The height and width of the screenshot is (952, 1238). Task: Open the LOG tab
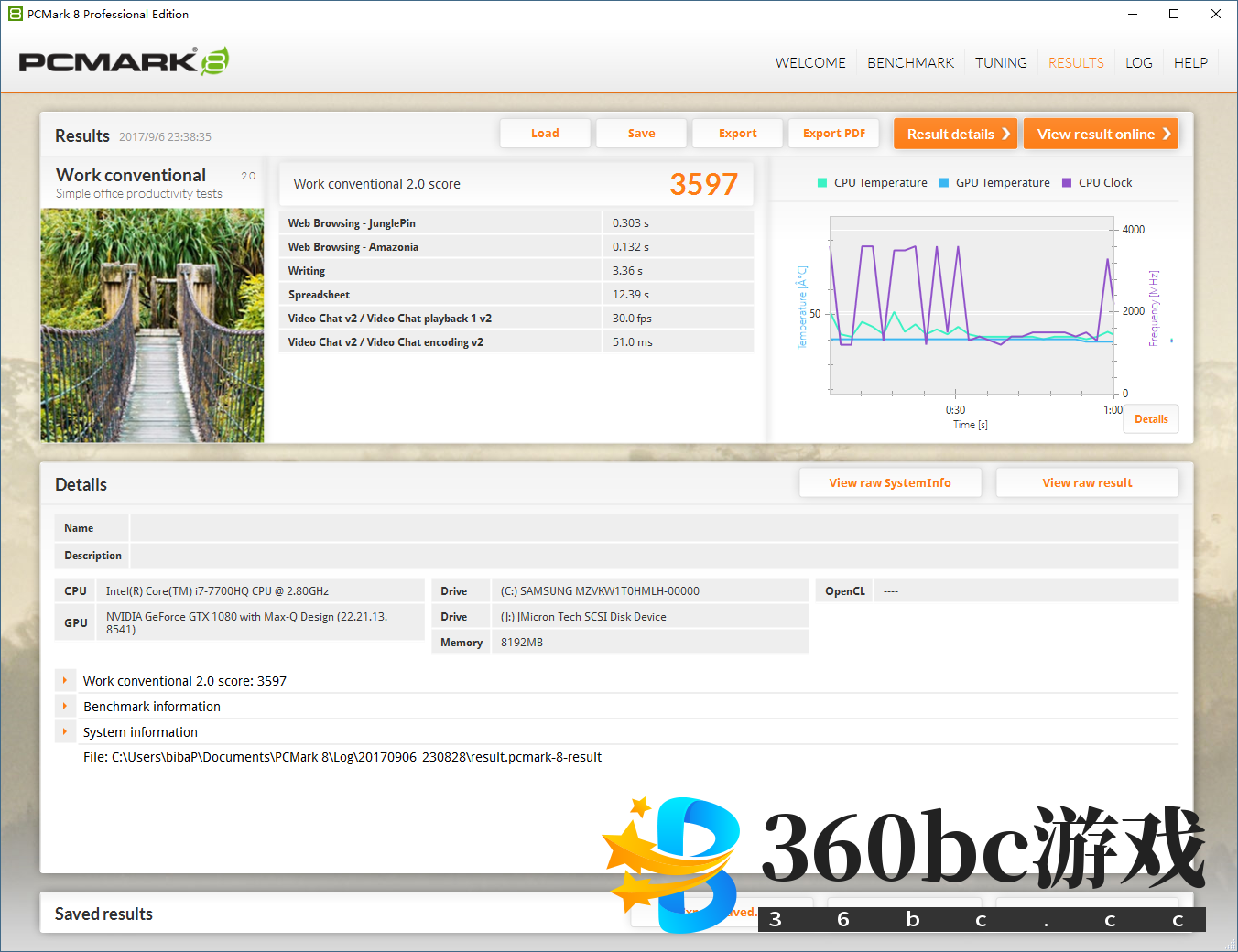[1138, 63]
